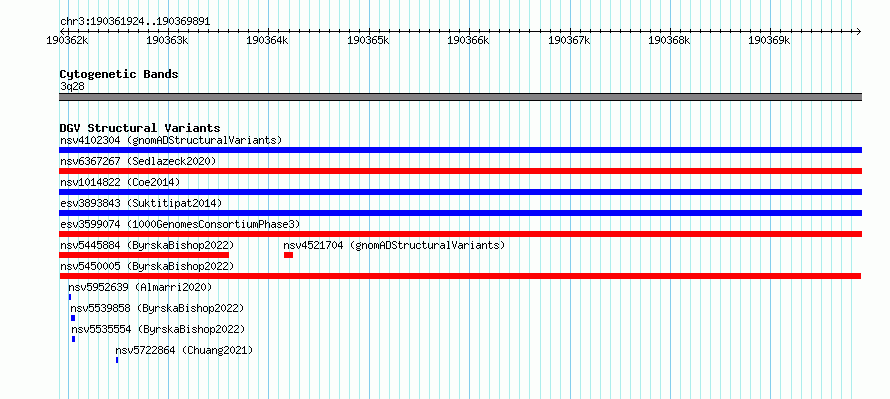Open nsv5450005 (ByrskaBishop2022) label
The image size is (890, 399).
(147, 266)
